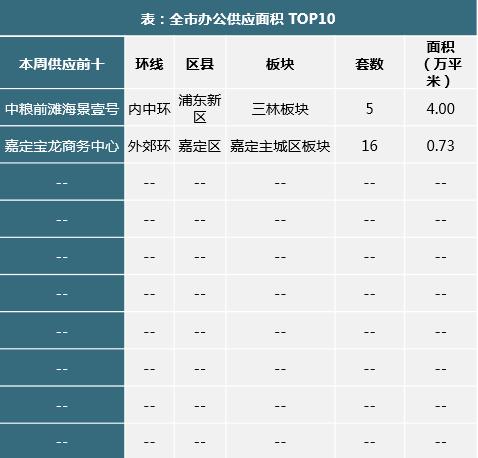The image size is (478, 458).
Task: Click the 套数 value 16
Action: (369, 146)
